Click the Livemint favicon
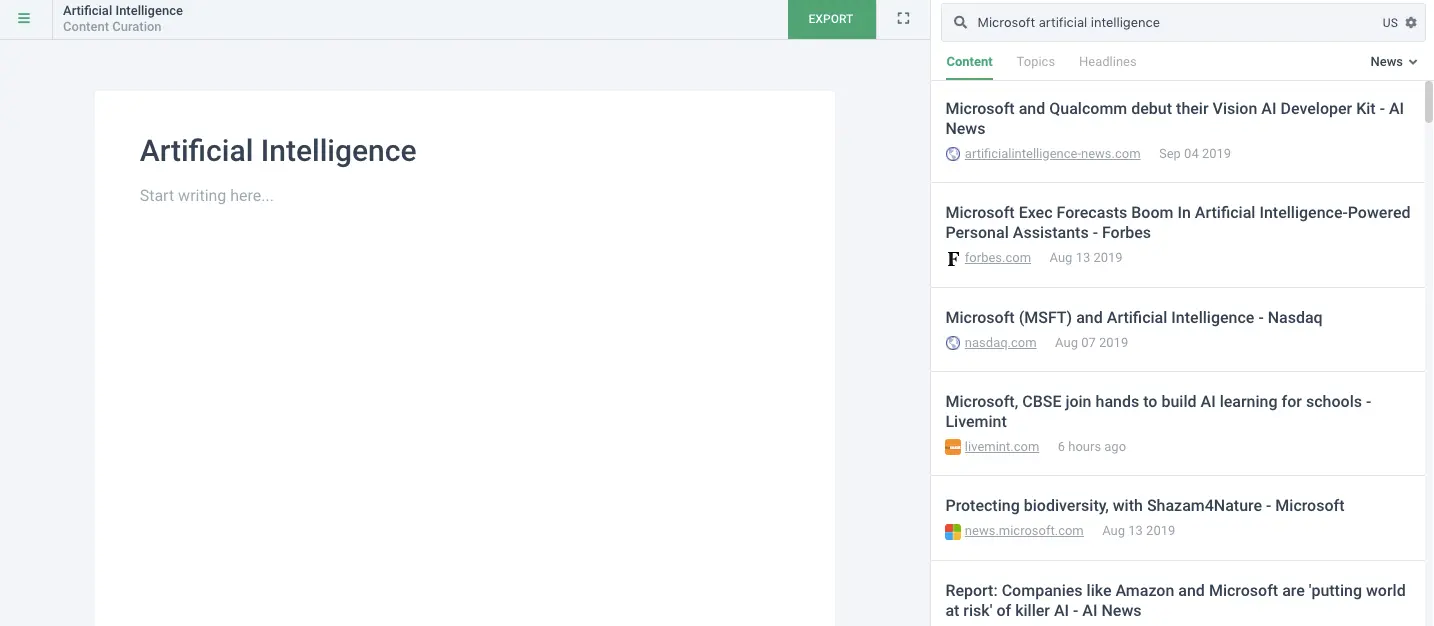Viewport: 1434px width, 626px height. [953, 447]
